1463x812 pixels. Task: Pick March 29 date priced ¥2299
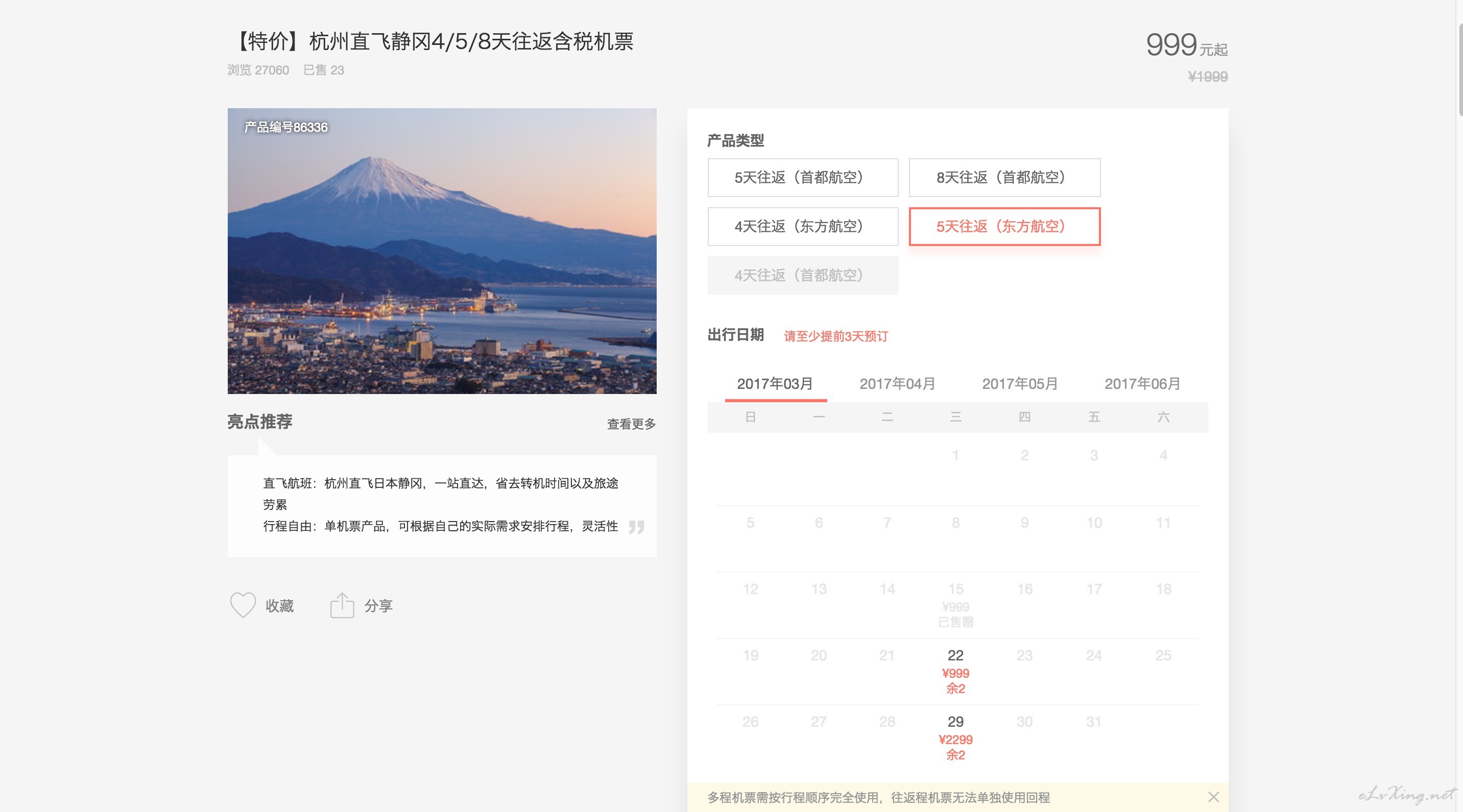[955, 737]
